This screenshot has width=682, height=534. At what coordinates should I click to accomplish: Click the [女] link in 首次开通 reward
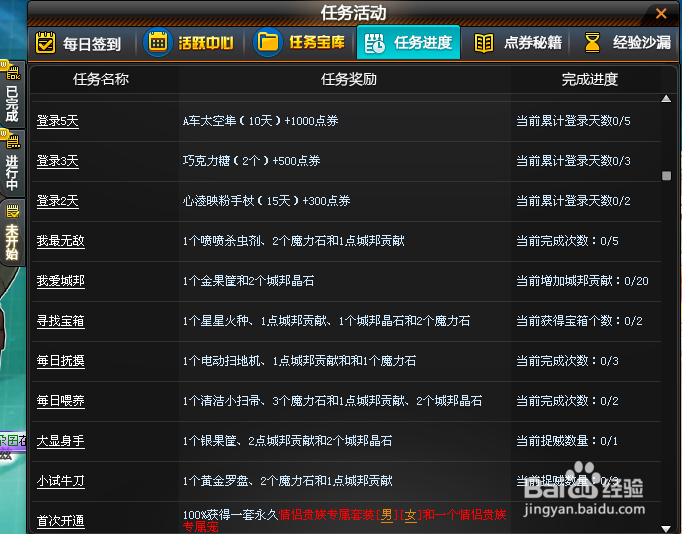tap(410, 515)
